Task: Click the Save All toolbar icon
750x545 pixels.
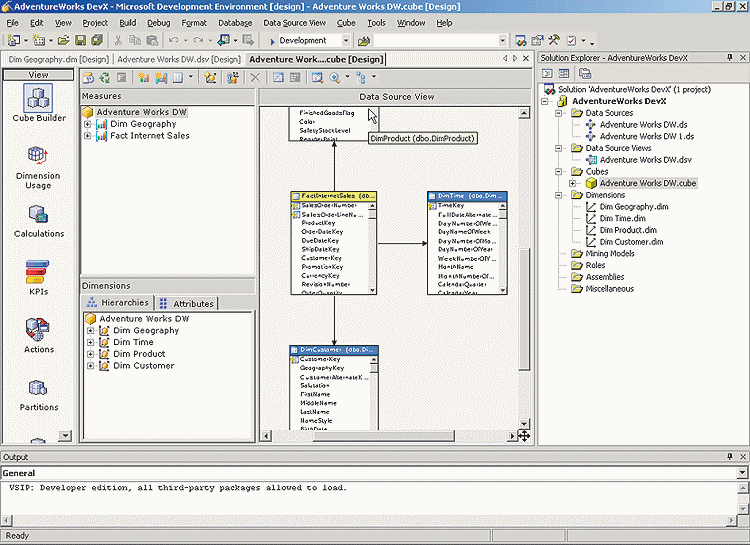Action: pyautogui.click(x=97, y=41)
